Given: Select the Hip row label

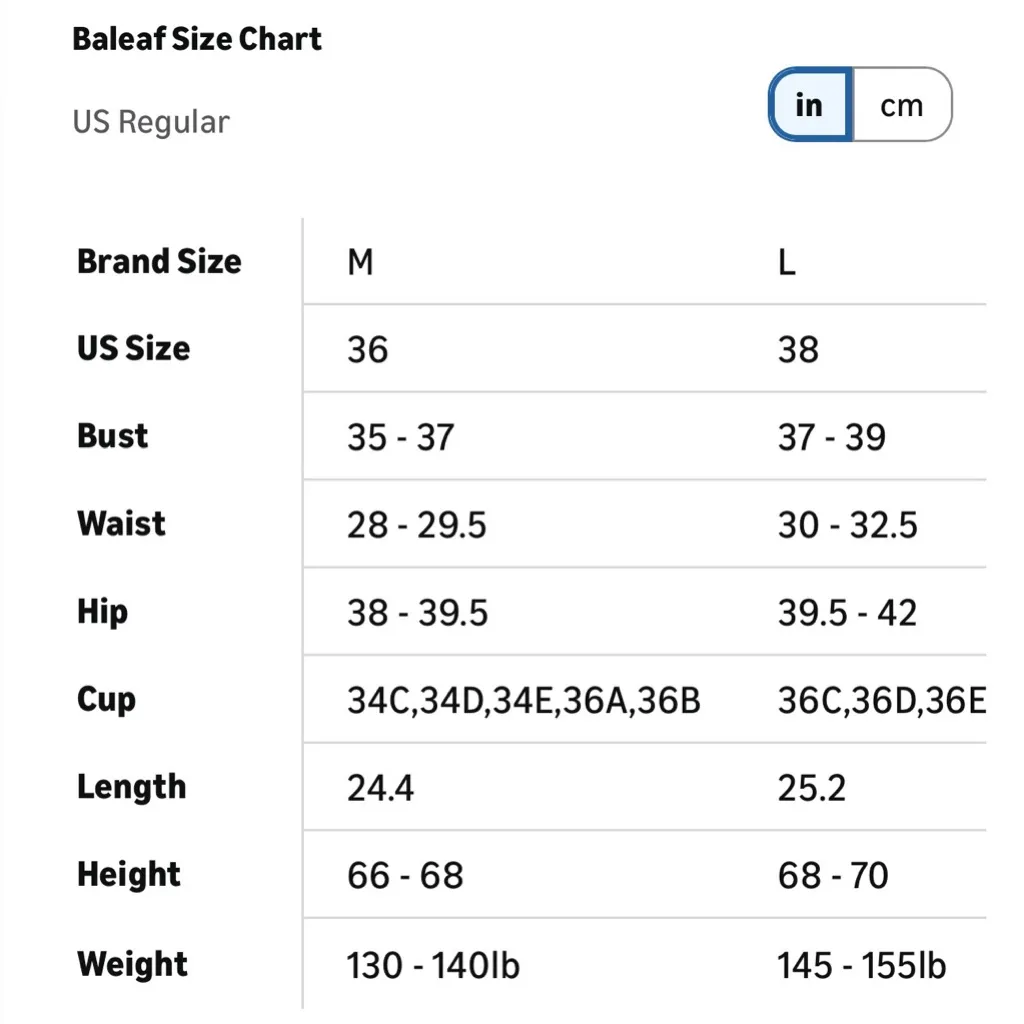Looking at the screenshot, I should point(102,612).
